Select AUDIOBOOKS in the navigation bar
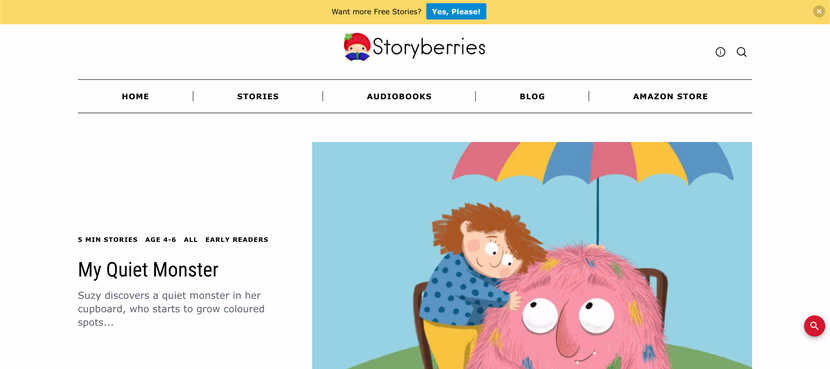The width and height of the screenshot is (830, 369). click(399, 96)
